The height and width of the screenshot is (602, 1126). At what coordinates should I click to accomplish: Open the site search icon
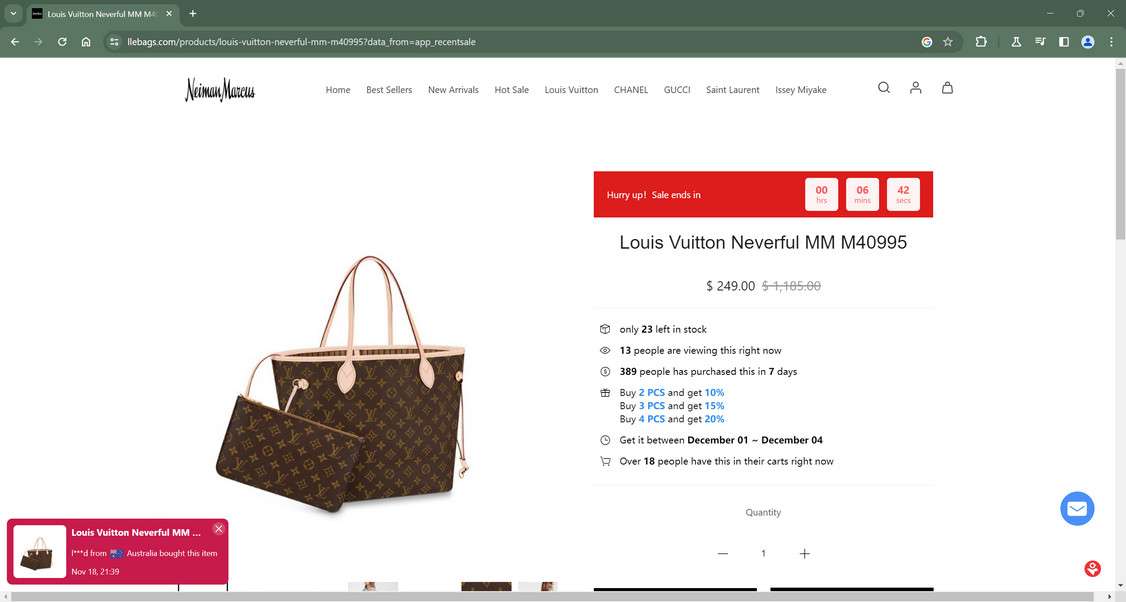point(883,88)
